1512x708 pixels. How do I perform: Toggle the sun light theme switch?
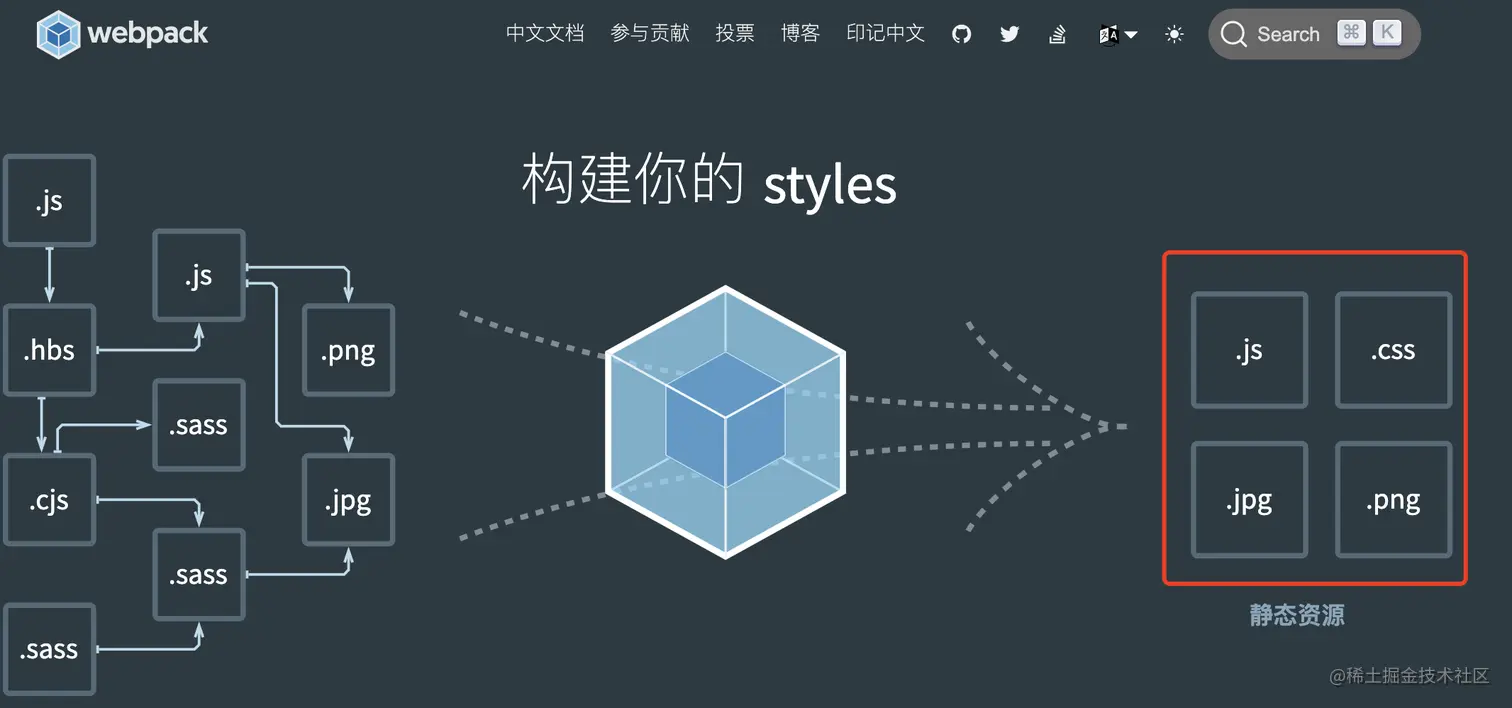1175,34
